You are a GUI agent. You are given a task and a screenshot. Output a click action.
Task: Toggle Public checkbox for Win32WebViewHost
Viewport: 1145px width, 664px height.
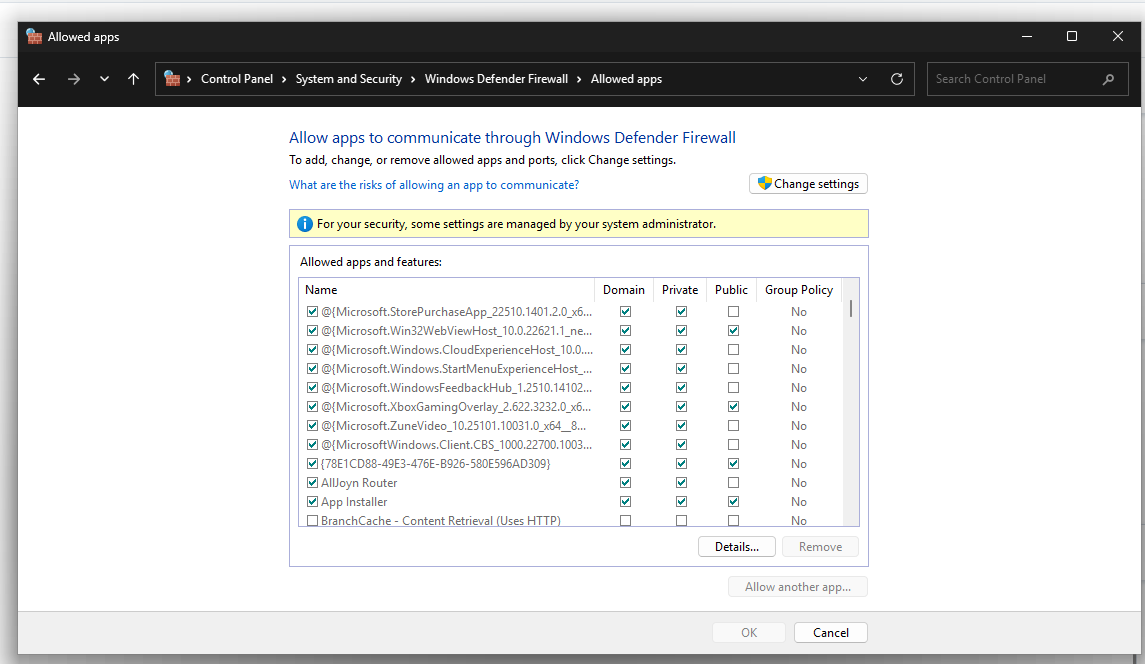point(733,331)
